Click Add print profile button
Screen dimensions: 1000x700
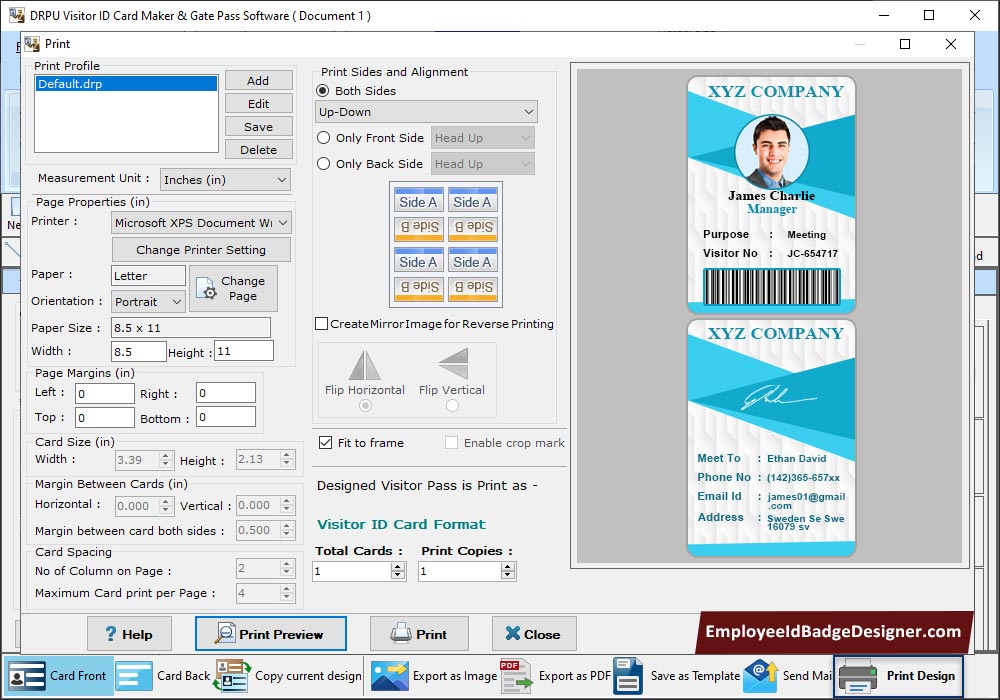[x=258, y=80]
